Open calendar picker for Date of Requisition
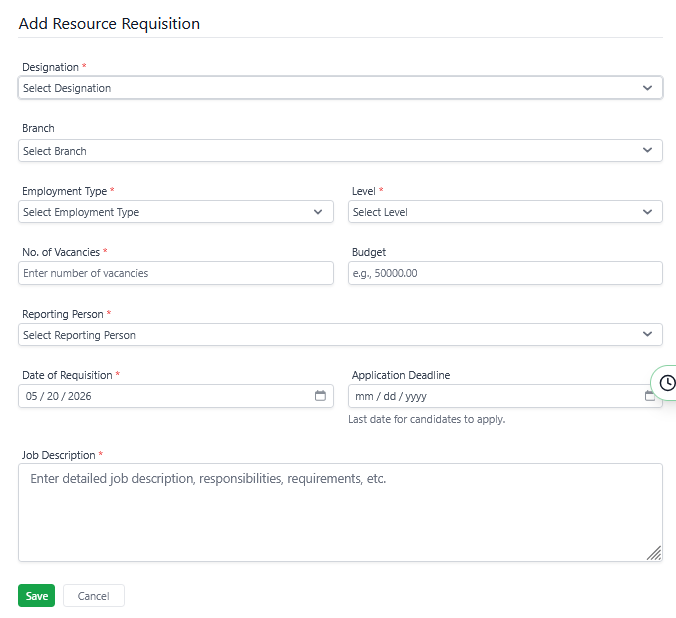676x618 pixels. click(x=320, y=395)
